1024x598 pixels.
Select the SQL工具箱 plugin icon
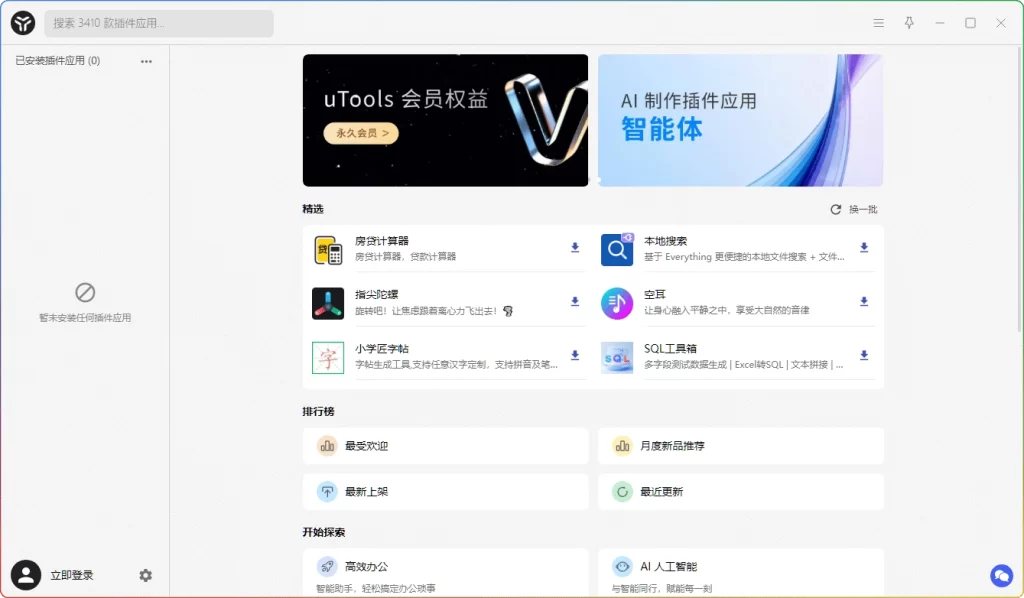pyautogui.click(x=617, y=355)
